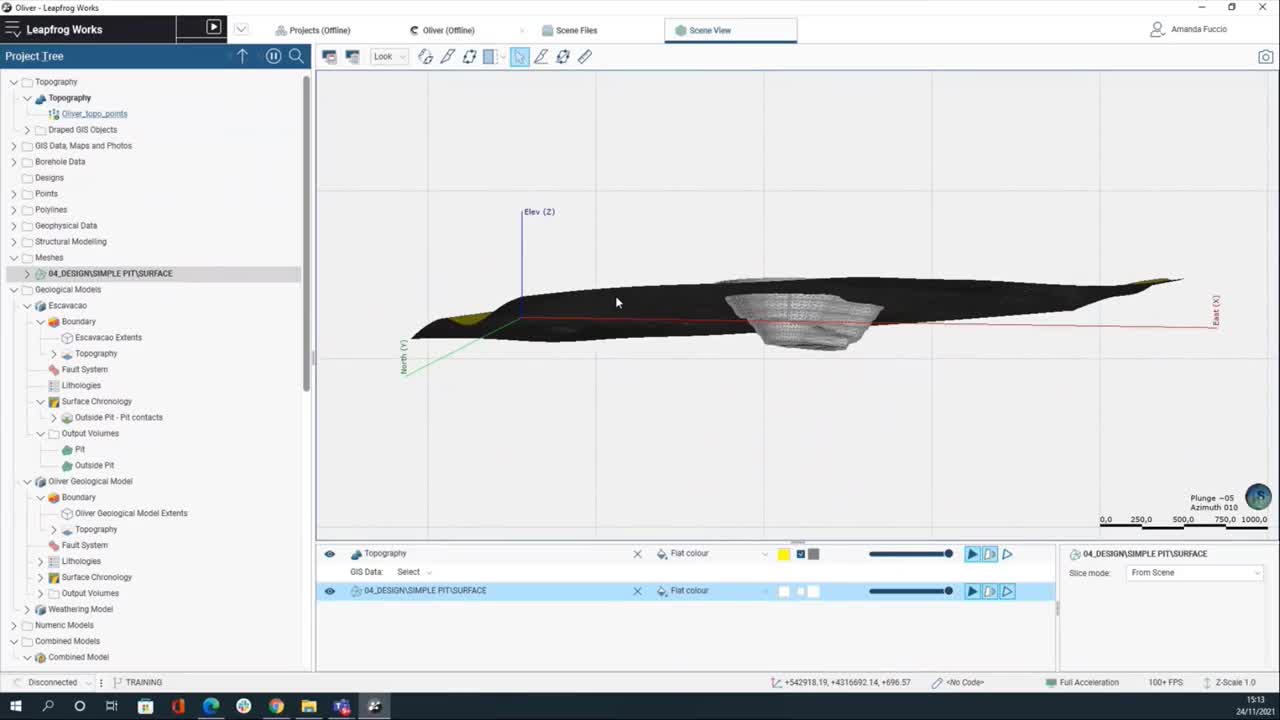Open the Look dropdown in the toolbar
1280x720 pixels.
coord(389,57)
